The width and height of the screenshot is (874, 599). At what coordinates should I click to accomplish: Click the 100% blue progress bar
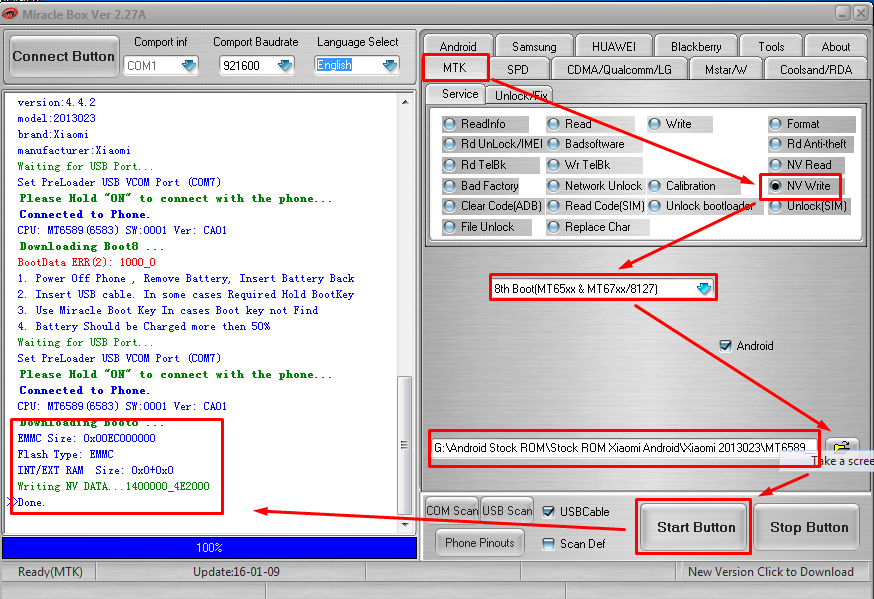point(210,548)
